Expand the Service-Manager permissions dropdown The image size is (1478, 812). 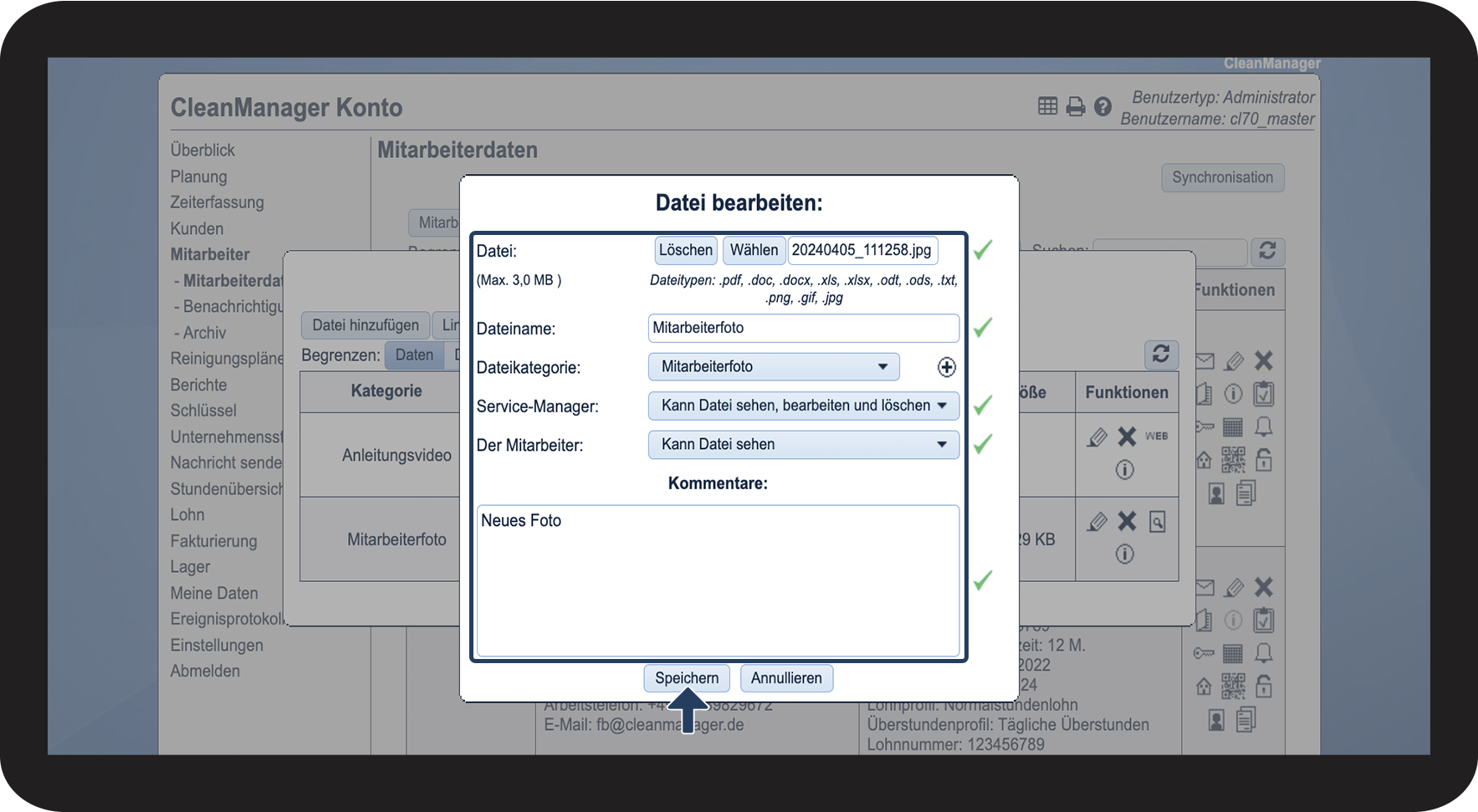[x=803, y=406]
